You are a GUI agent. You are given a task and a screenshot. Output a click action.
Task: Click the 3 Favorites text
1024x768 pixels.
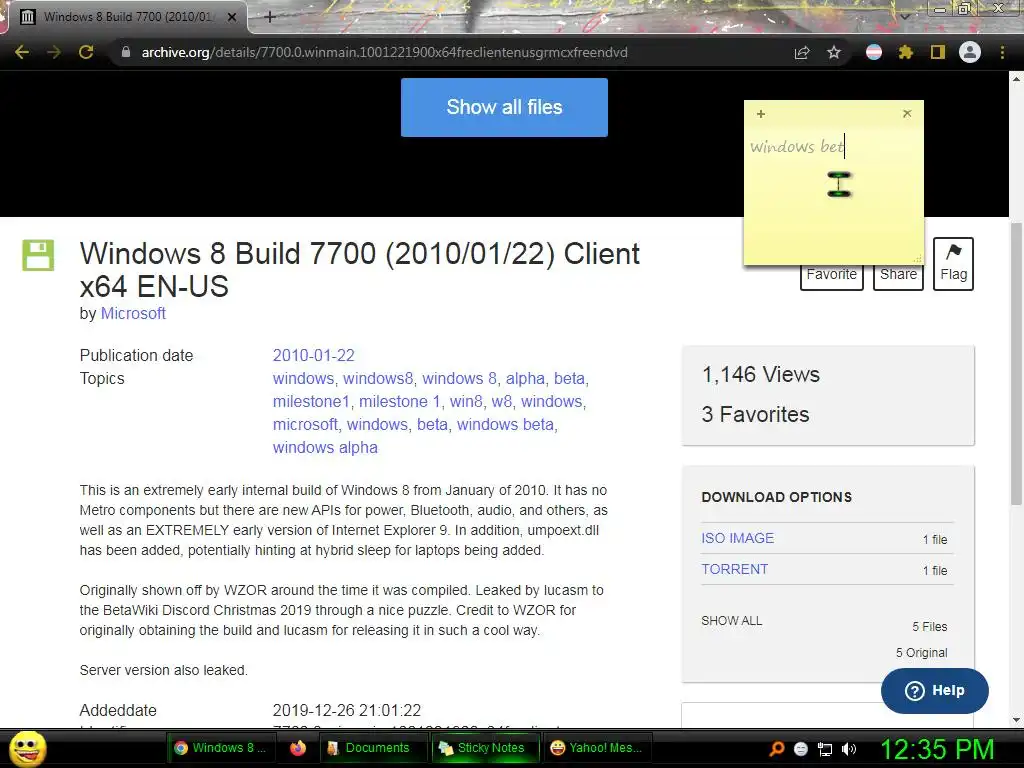pyautogui.click(x=756, y=414)
